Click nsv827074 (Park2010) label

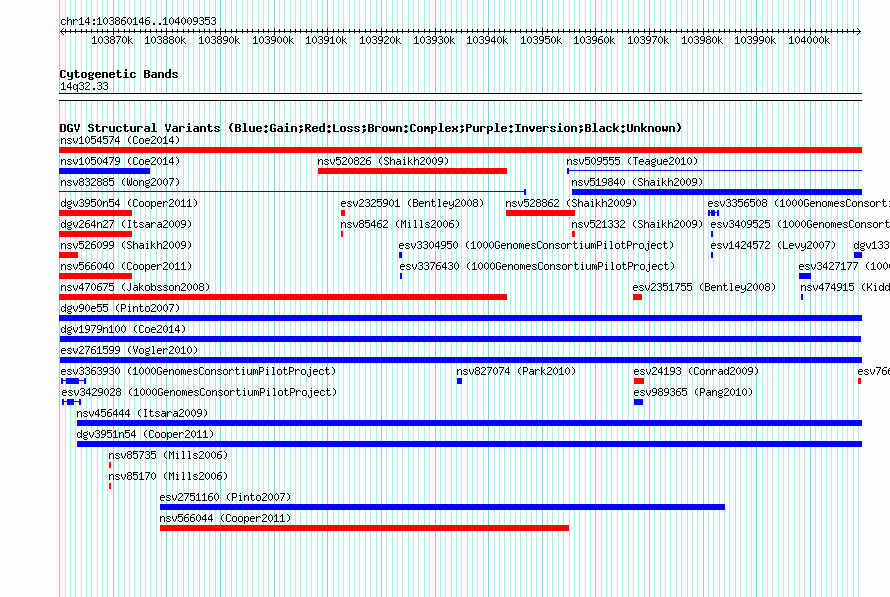[516, 371]
